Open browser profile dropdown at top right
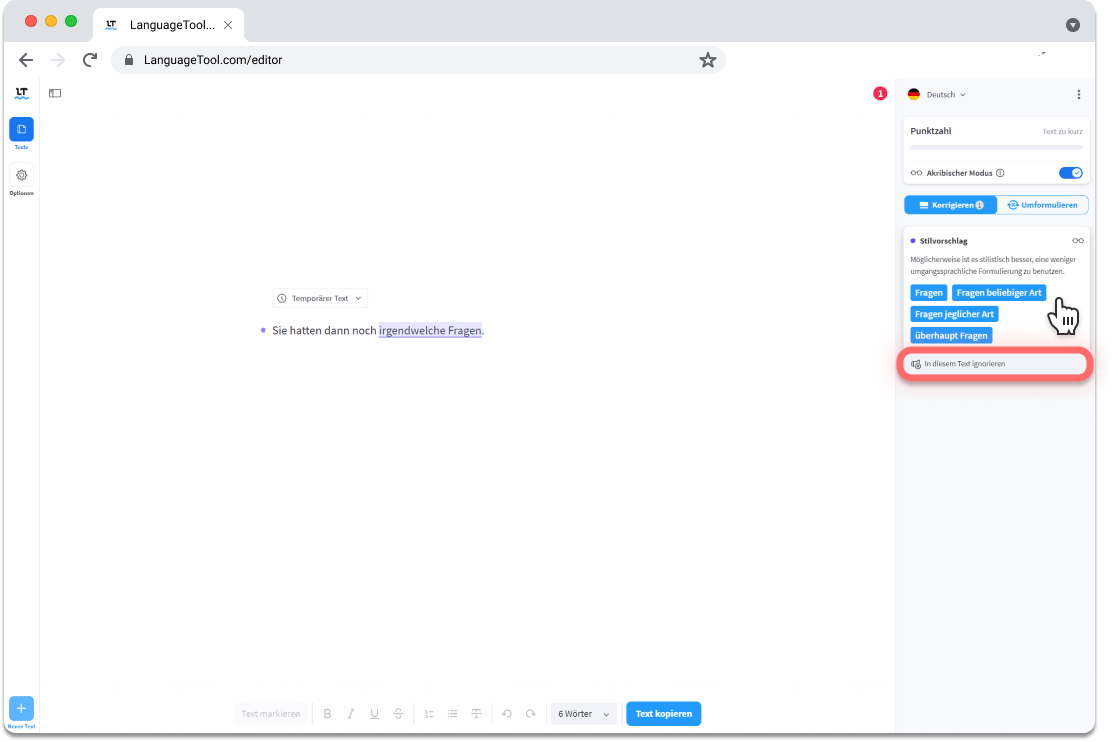 click(x=1072, y=25)
